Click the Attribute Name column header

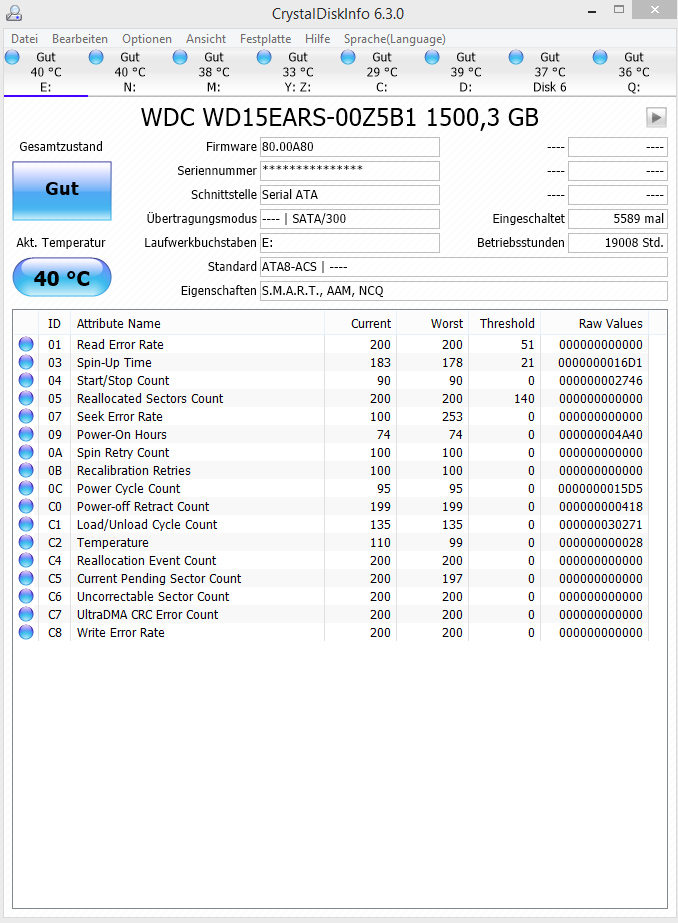(x=197, y=323)
